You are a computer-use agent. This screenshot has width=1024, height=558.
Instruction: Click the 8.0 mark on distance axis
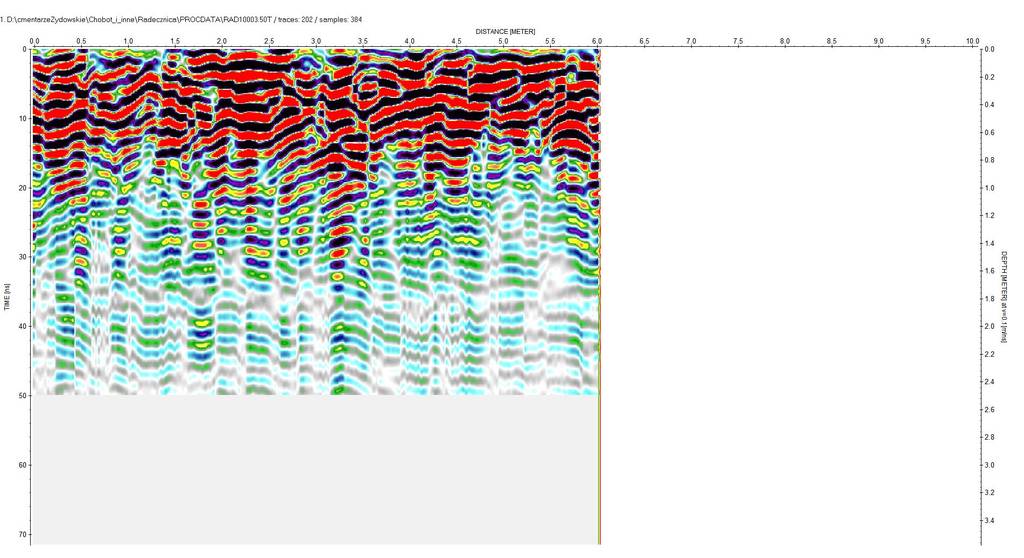785,42
